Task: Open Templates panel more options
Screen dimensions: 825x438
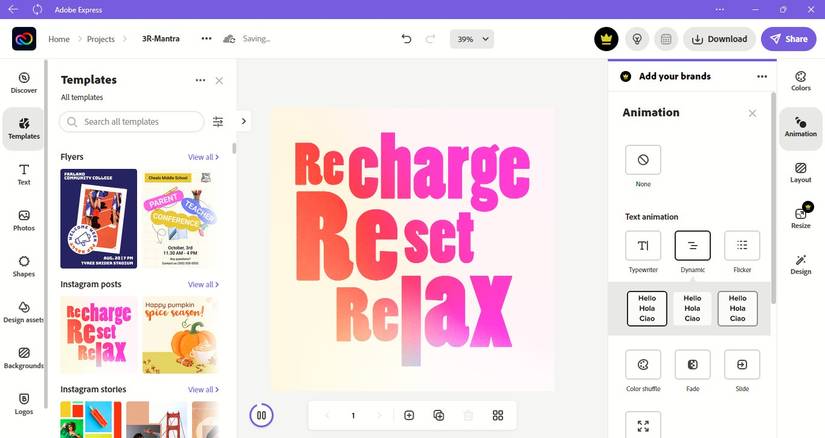Action: (x=200, y=81)
